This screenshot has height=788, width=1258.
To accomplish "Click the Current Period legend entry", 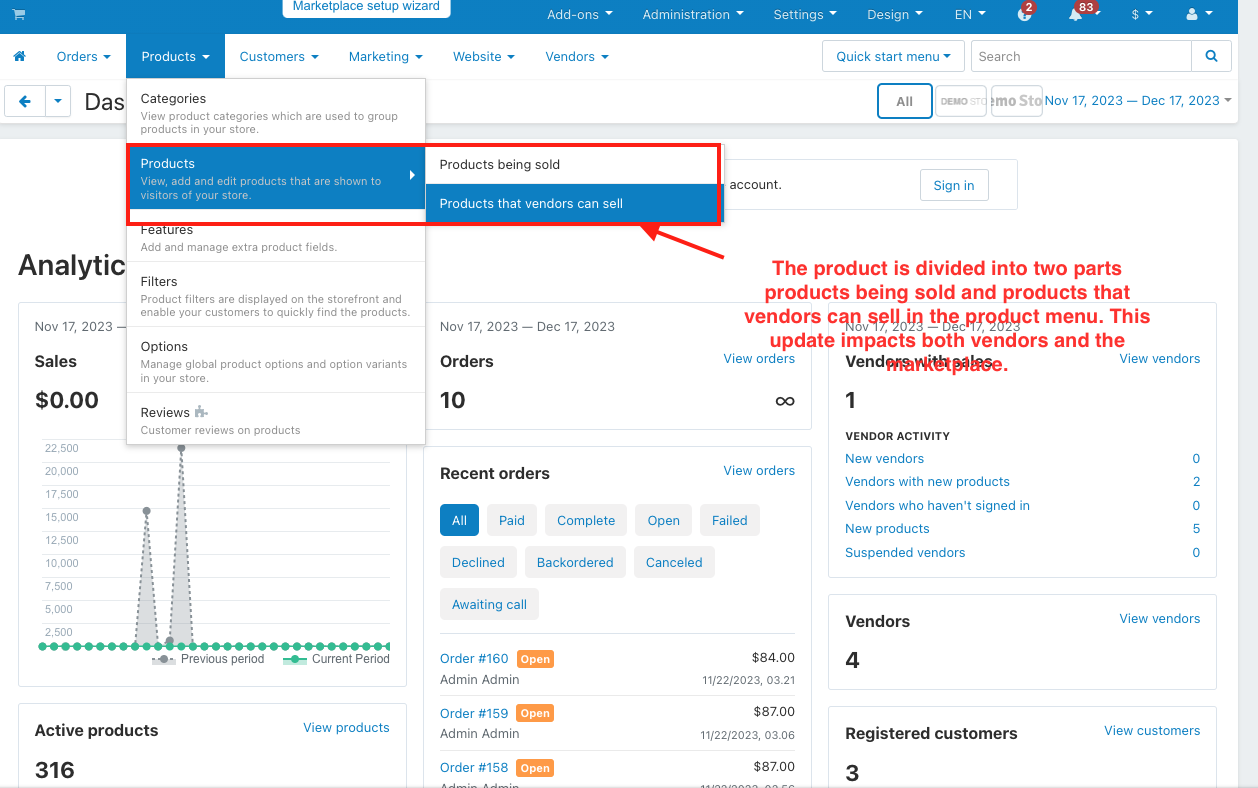I will point(337,659).
